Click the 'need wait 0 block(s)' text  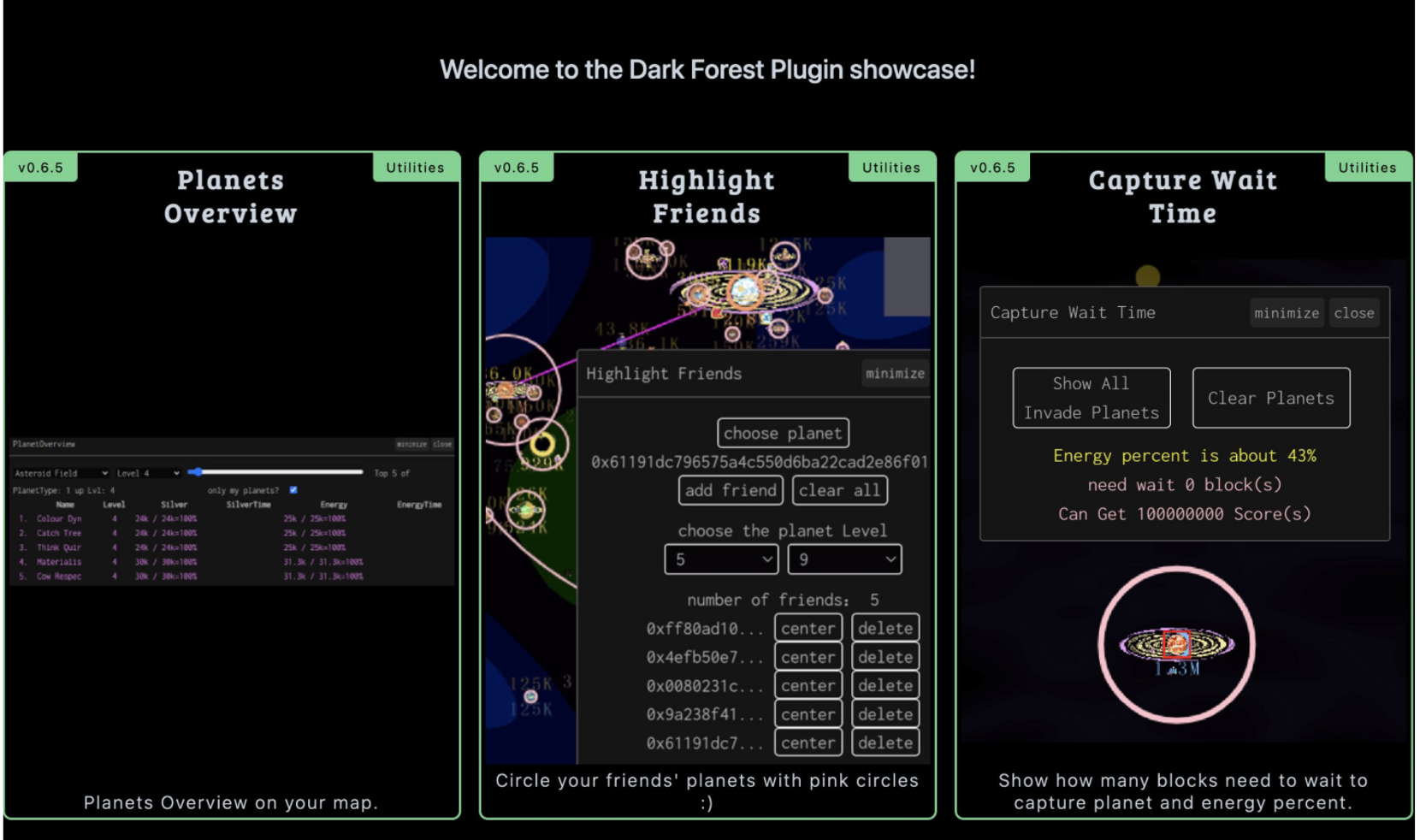(1185, 485)
